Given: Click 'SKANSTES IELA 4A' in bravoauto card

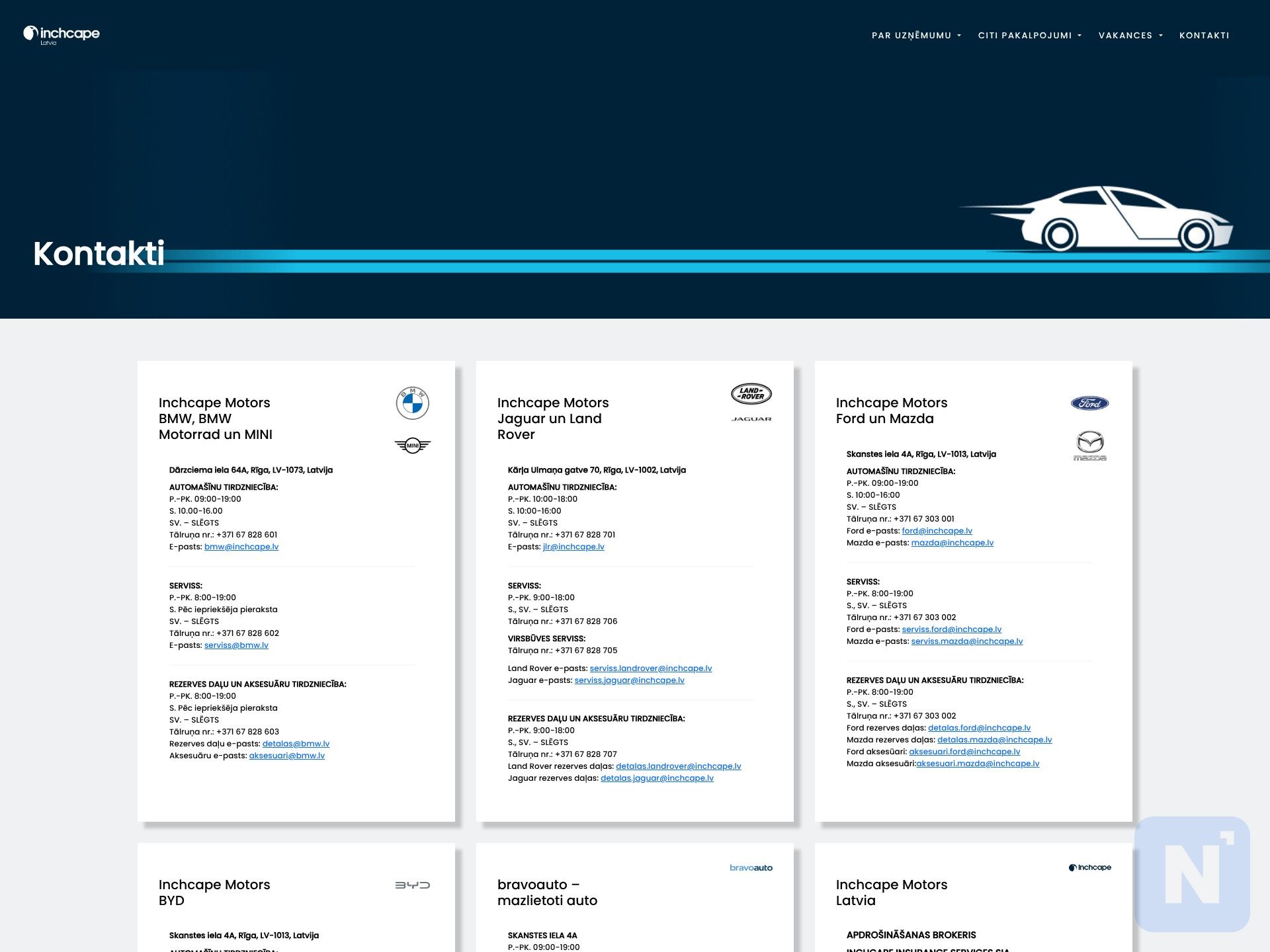Looking at the screenshot, I should pyautogui.click(x=542, y=935).
